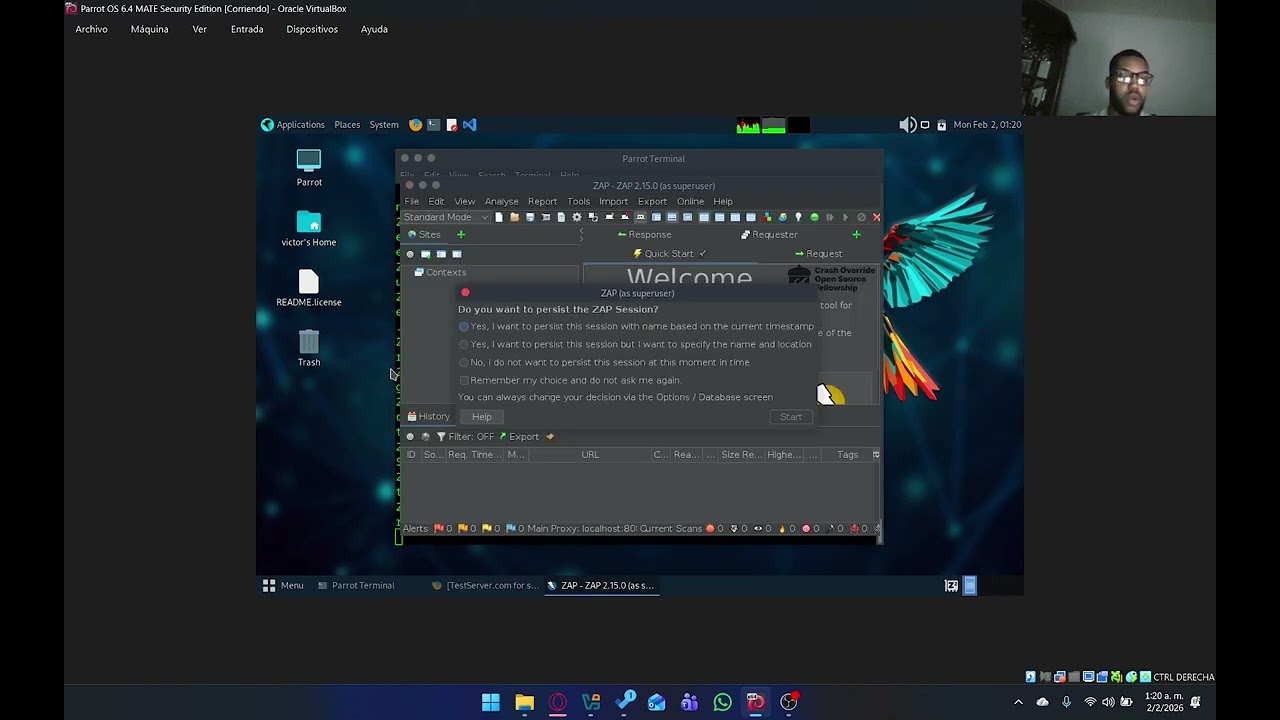
Task: Open the Applications menu in Parrot panel
Action: pyautogui.click(x=293, y=125)
